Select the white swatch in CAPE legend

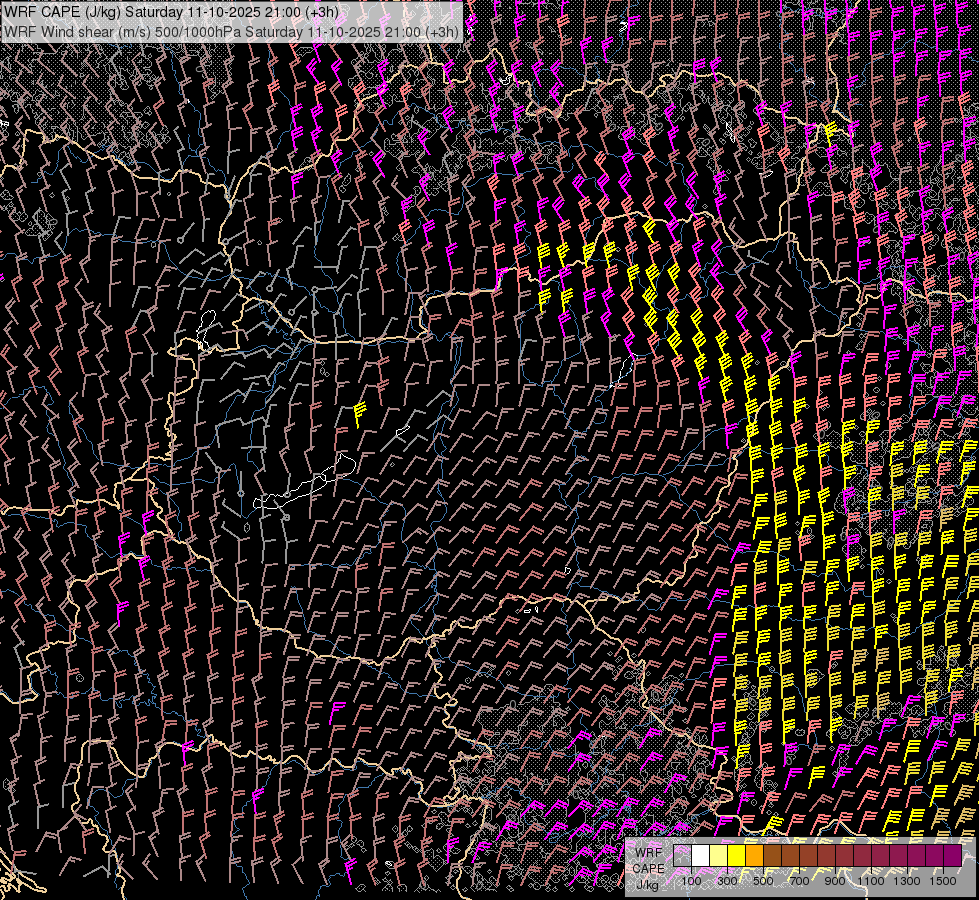point(700,855)
